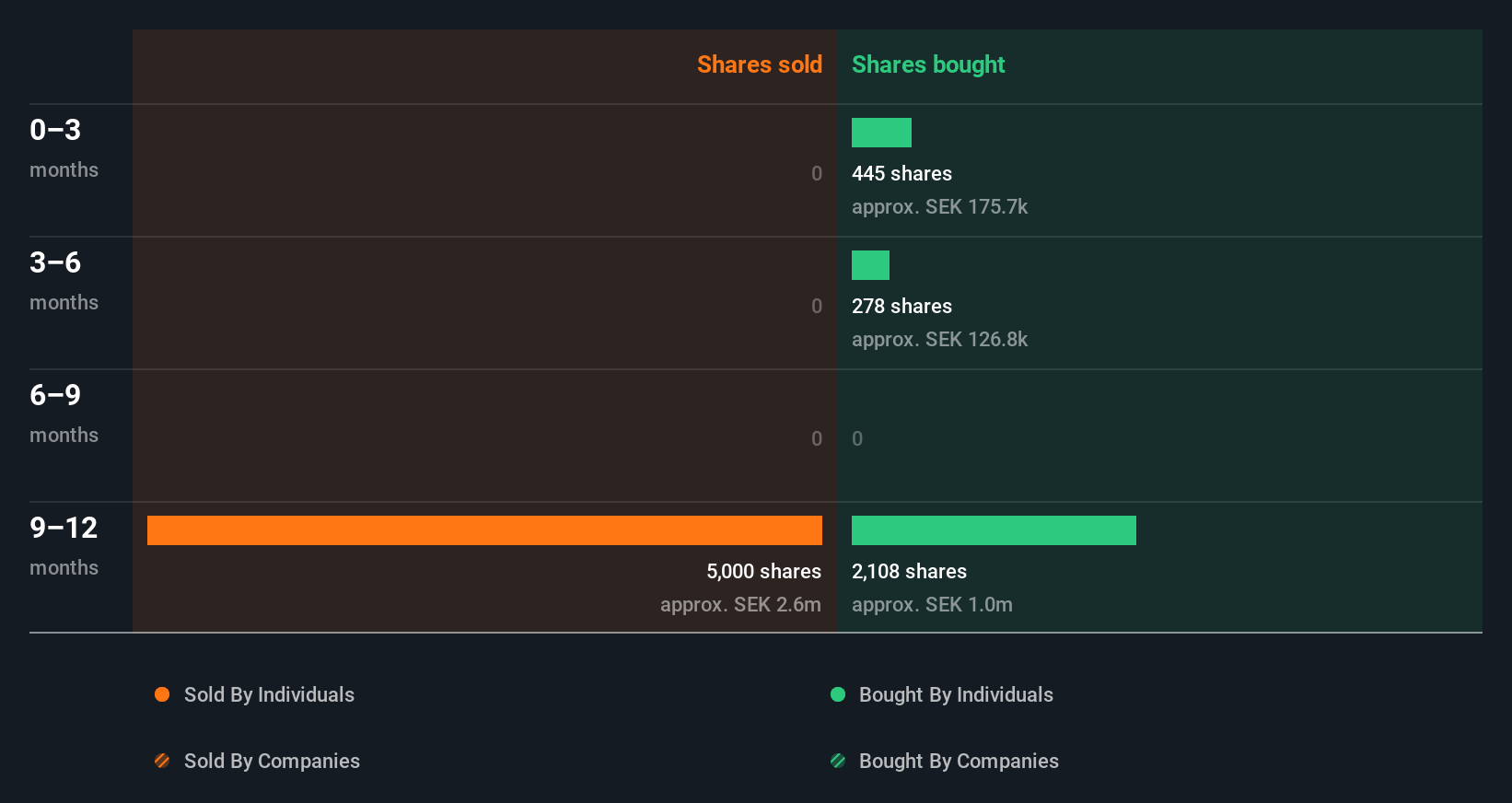
Task: Click the 3–6 months row label
Action: [x=64, y=281]
